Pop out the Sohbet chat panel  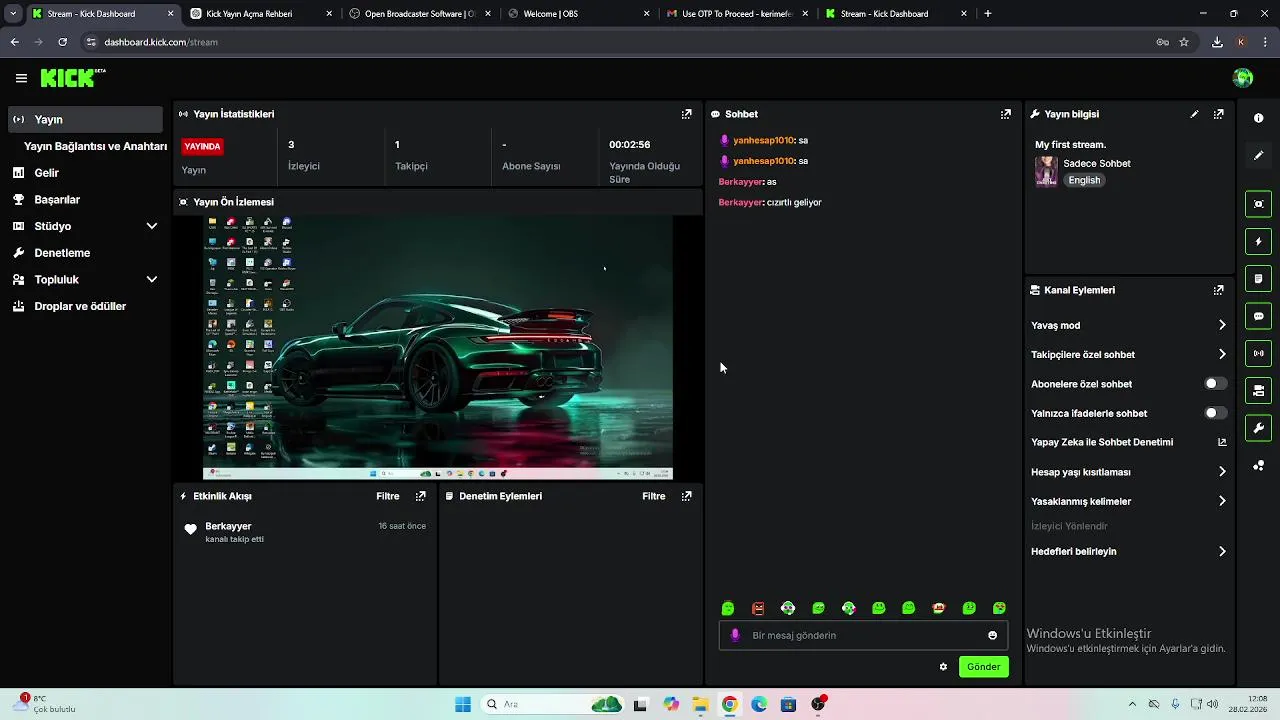(x=1005, y=114)
